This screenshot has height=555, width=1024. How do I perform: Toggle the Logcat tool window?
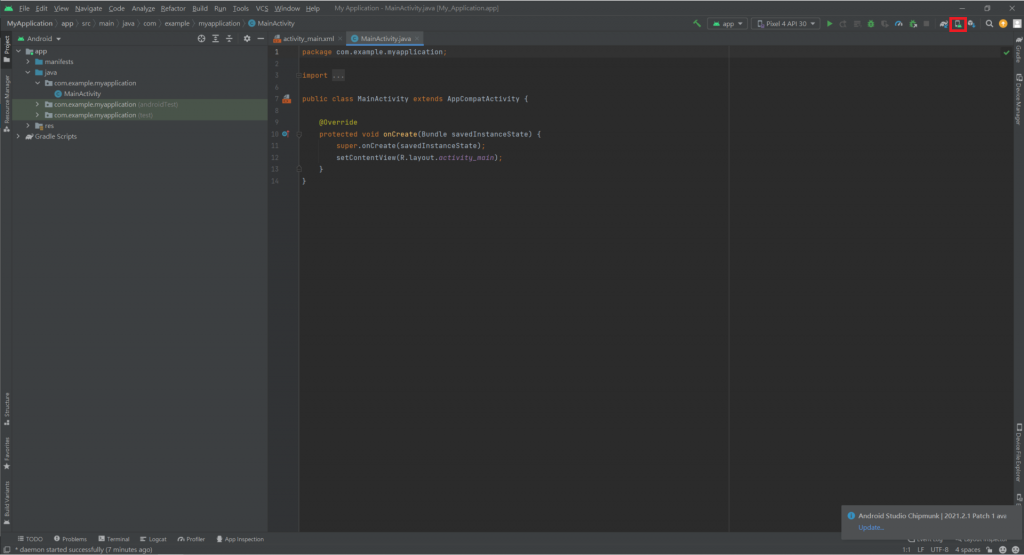154,539
